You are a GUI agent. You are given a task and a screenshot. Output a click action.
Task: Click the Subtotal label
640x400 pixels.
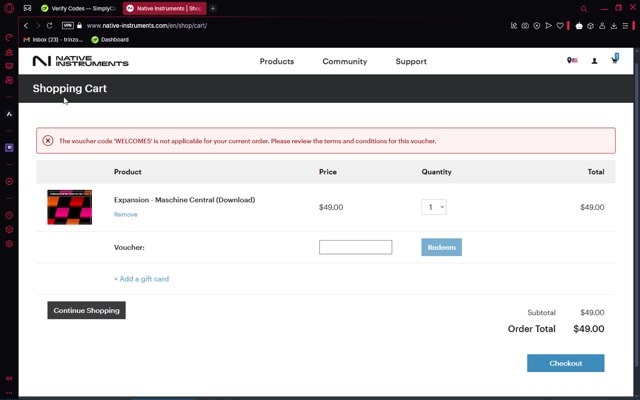coord(541,312)
